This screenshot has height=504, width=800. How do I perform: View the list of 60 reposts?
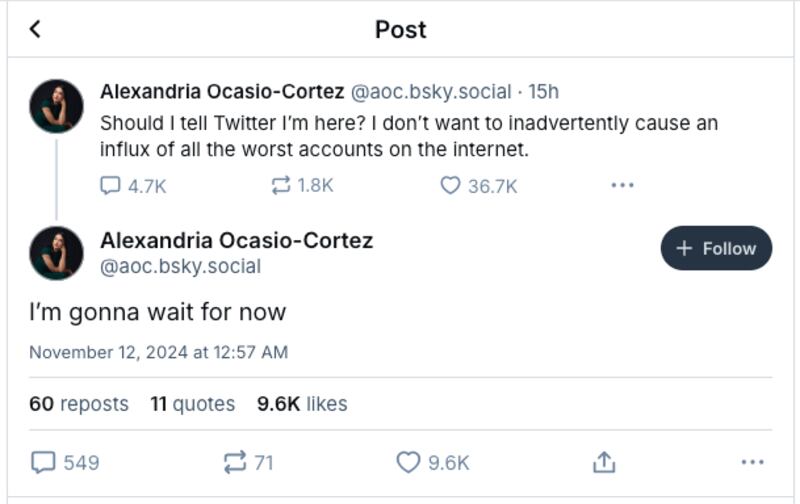tap(79, 404)
